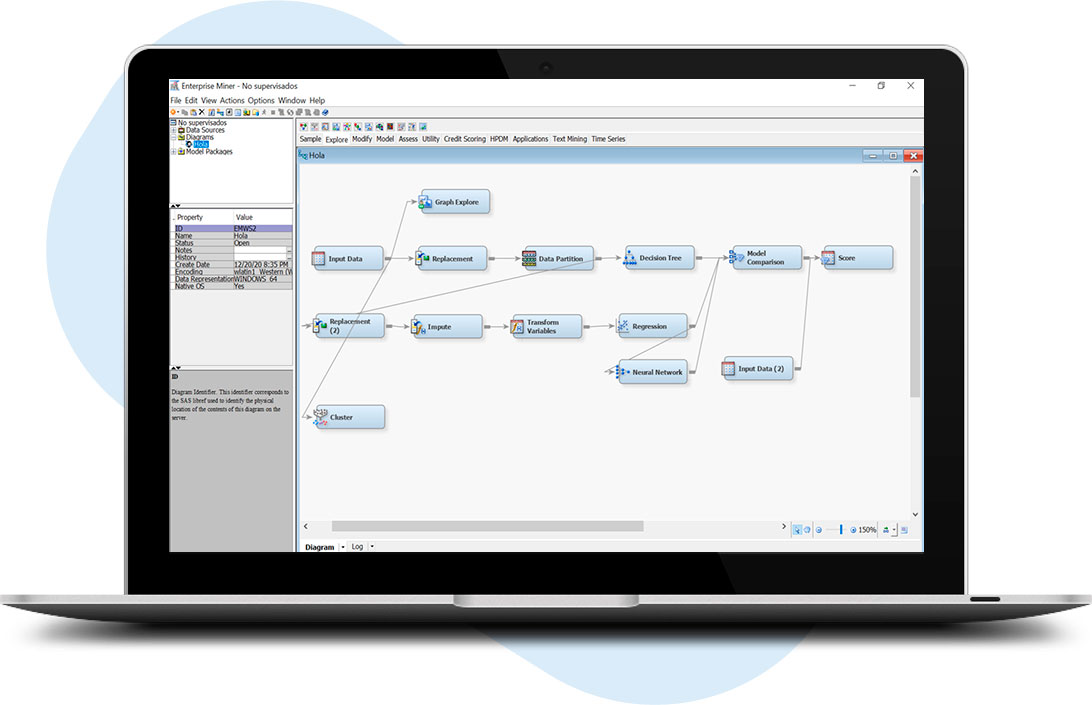Click the Notes value field in properties
Image resolution: width=1092 pixels, height=705 pixels.
260,250
